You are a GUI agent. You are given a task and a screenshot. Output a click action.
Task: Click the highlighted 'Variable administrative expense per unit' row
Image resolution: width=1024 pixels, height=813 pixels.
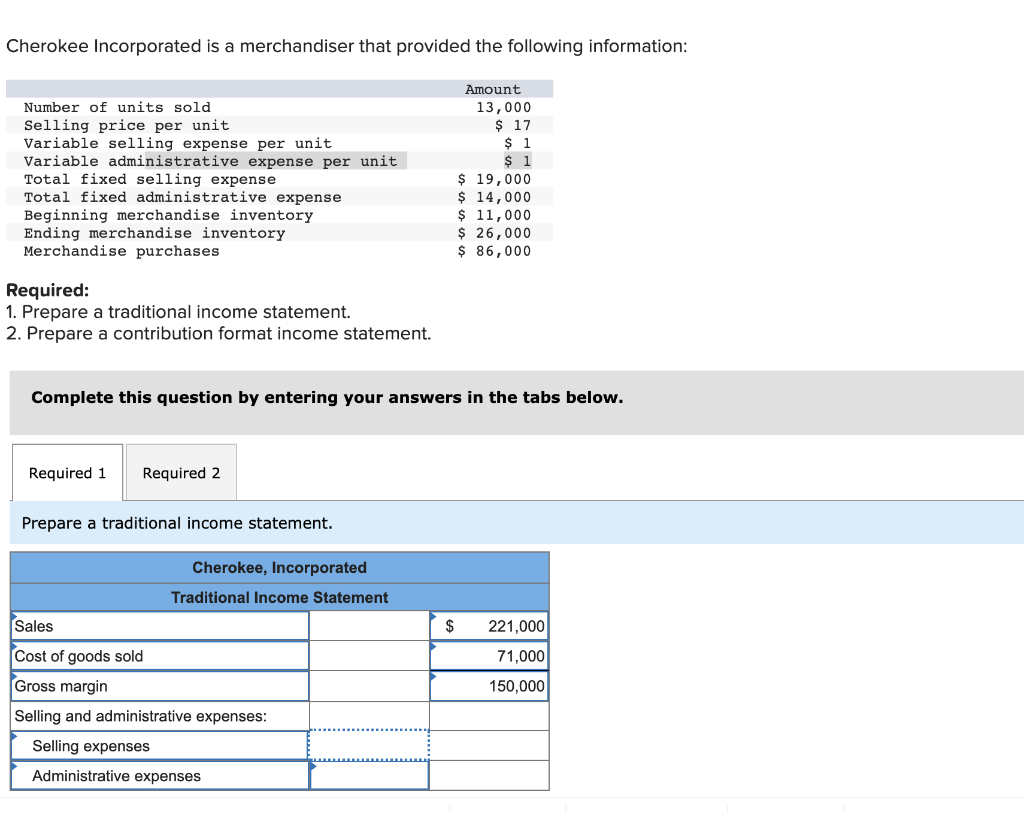point(280,161)
